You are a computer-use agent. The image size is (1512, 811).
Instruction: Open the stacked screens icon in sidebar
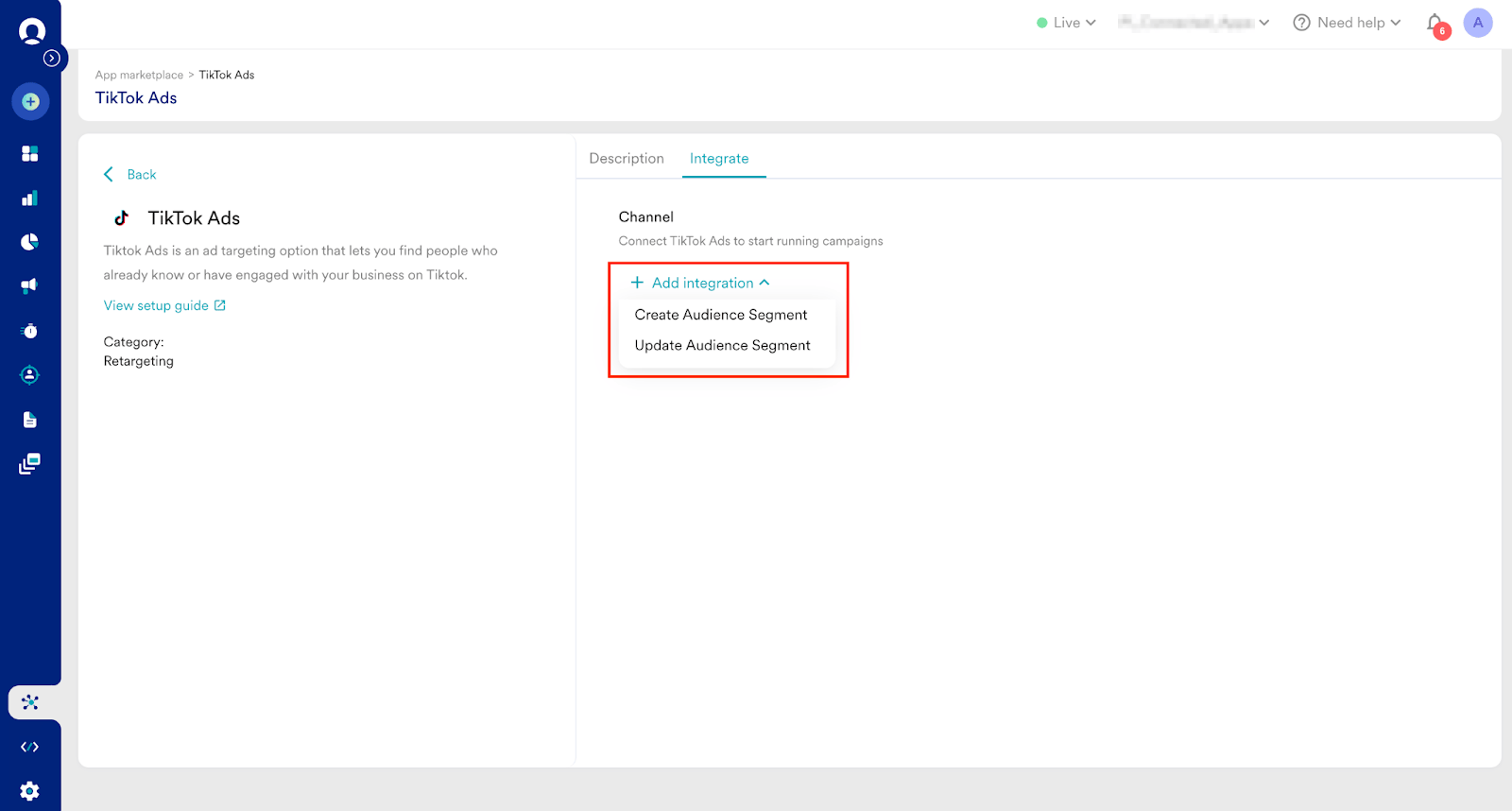[30, 464]
